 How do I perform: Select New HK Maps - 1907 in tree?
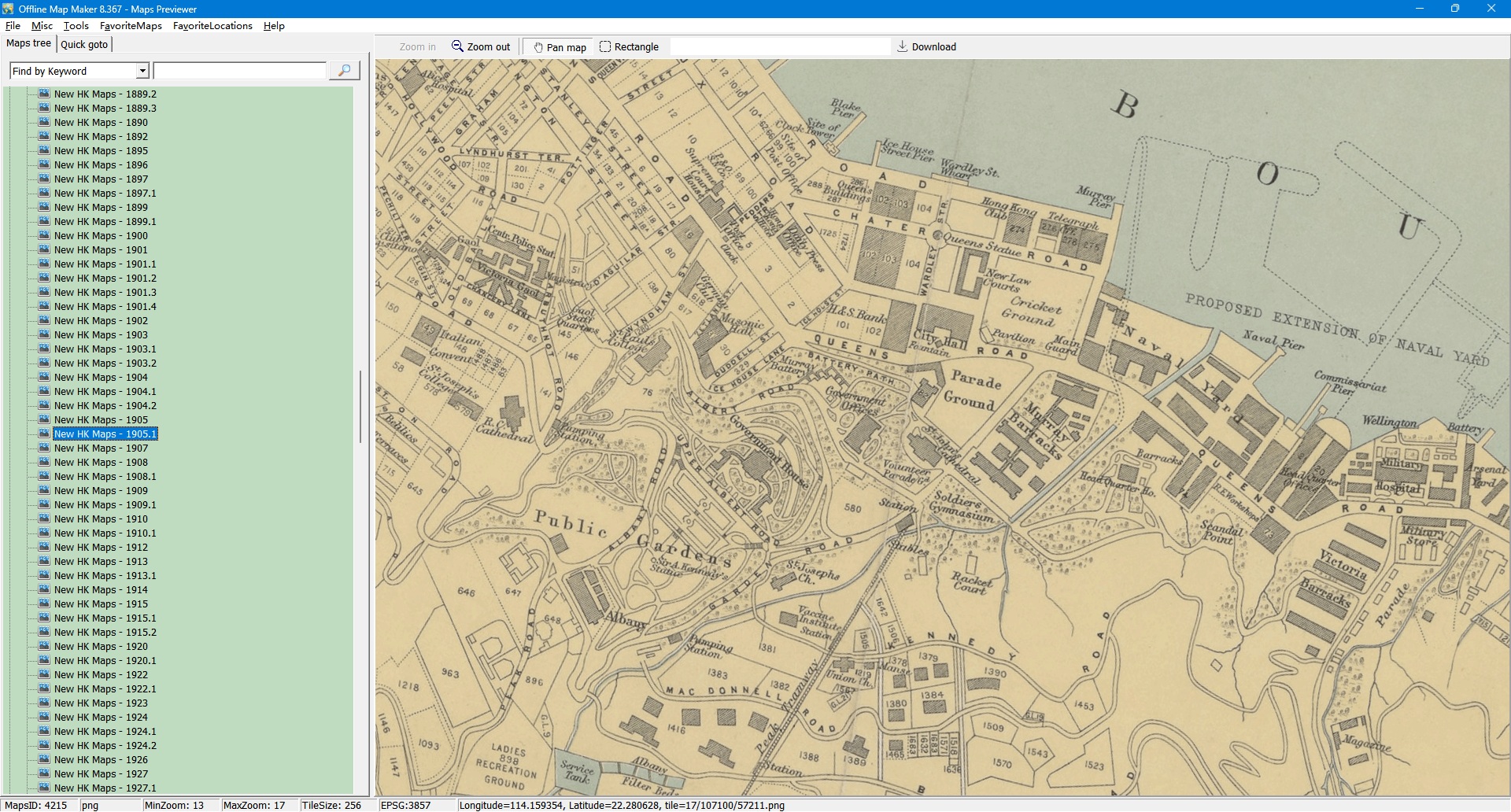pos(101,448)
